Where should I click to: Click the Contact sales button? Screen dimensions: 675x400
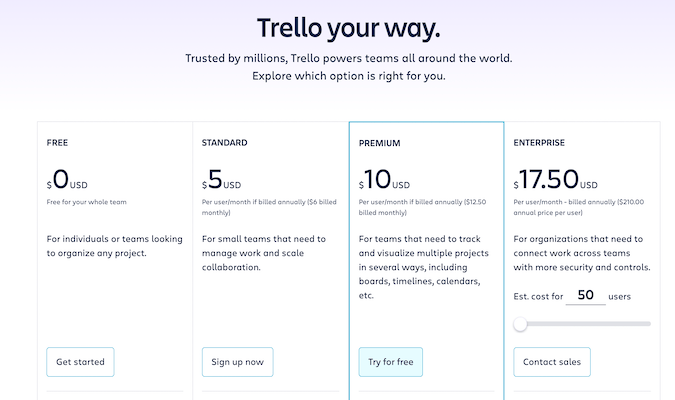pyautogui.click(x=552, y=362)
